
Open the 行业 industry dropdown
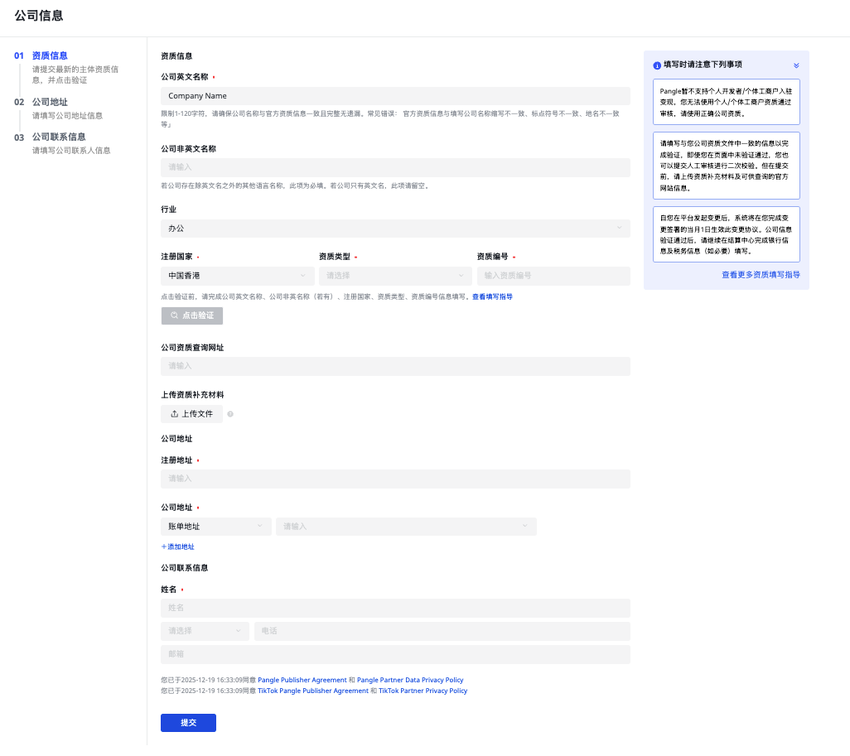coord(395,229)
